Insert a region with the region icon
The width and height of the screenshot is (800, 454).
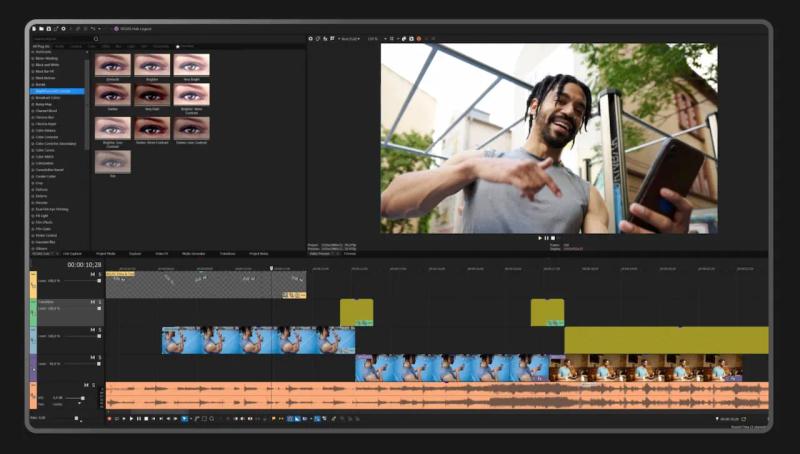[x=281, y=418]
